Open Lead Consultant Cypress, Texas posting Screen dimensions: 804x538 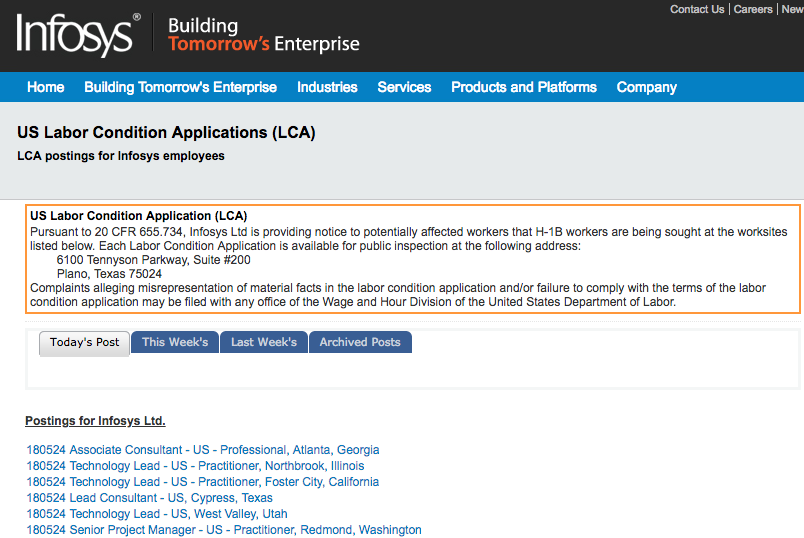tap(149, 497)
